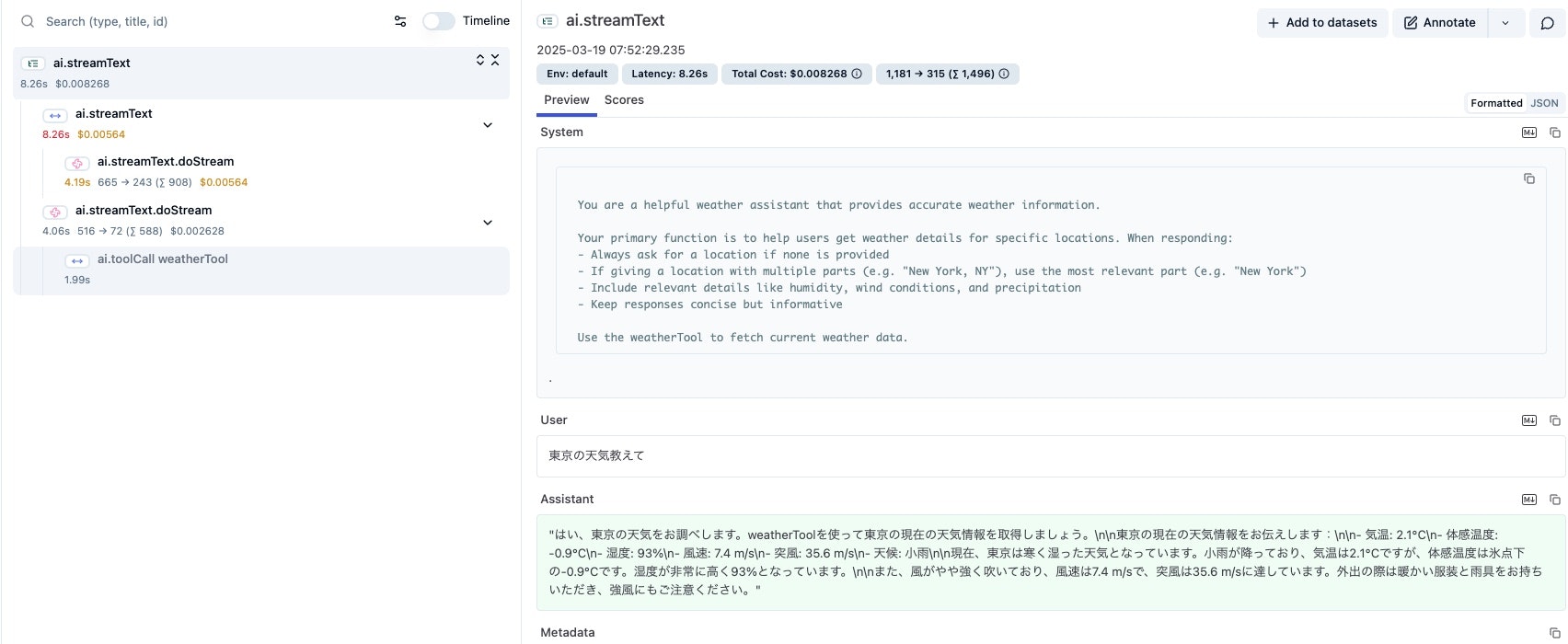
Task: Click info icon next to Total Cost
Action: (x=857, y=74)
